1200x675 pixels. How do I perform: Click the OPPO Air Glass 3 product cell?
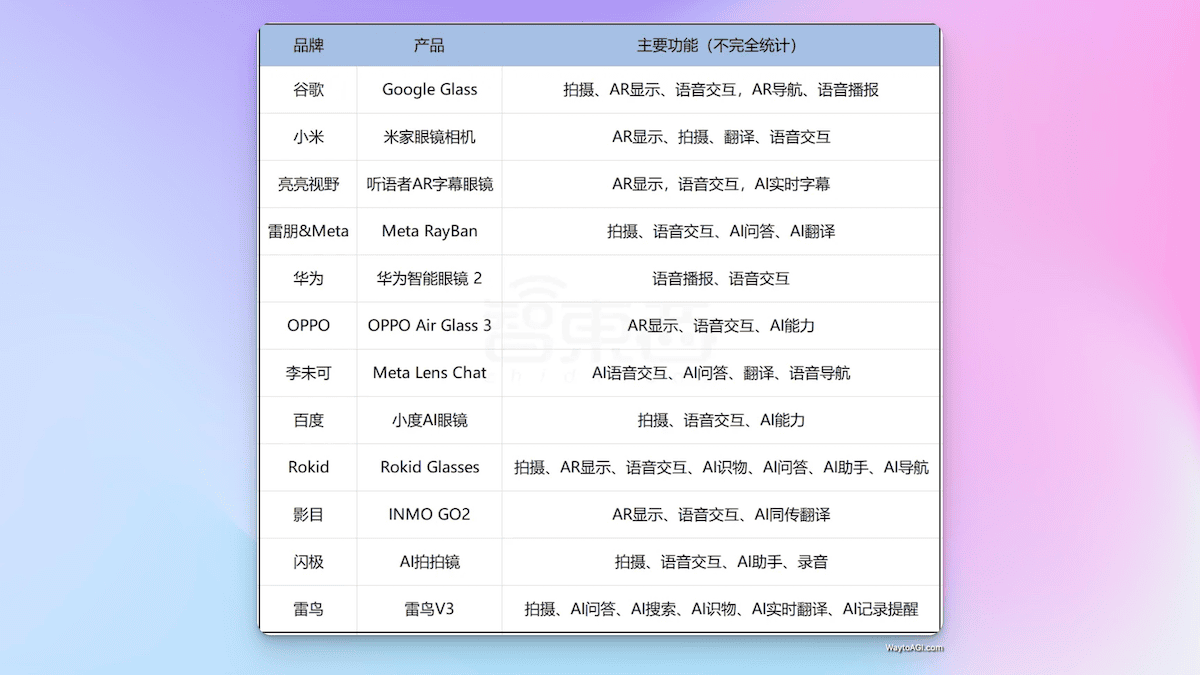pyautogui.click(x=430, y=325)
